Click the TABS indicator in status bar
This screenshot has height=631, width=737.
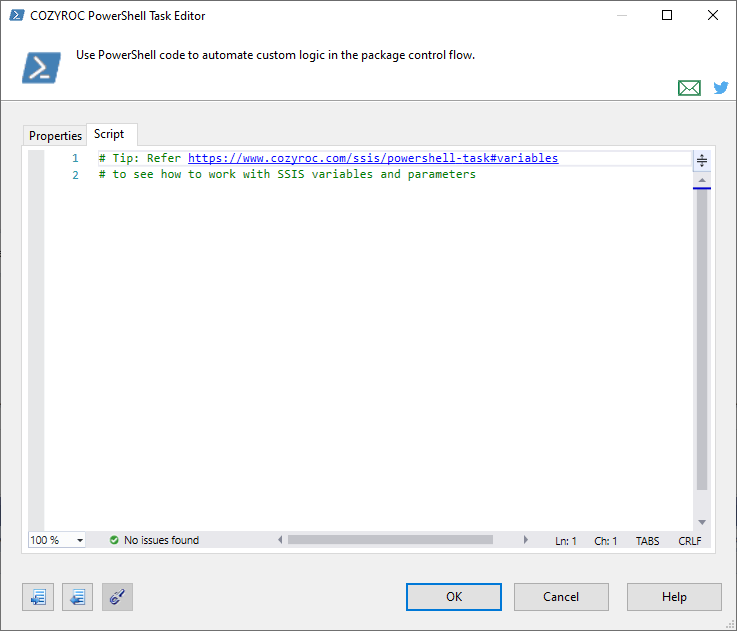pos(647,541)
